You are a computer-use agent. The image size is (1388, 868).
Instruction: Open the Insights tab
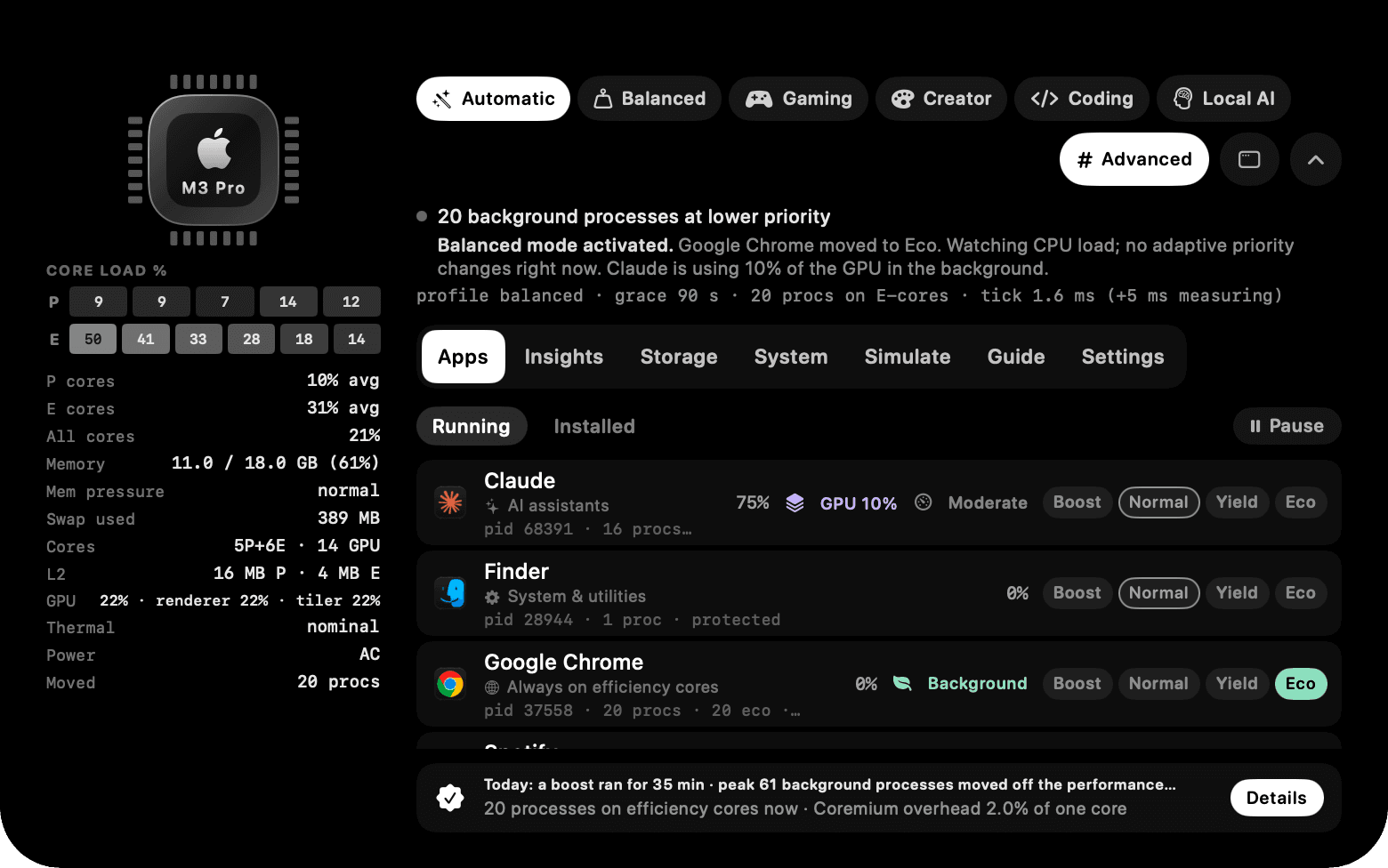[564, 357]
